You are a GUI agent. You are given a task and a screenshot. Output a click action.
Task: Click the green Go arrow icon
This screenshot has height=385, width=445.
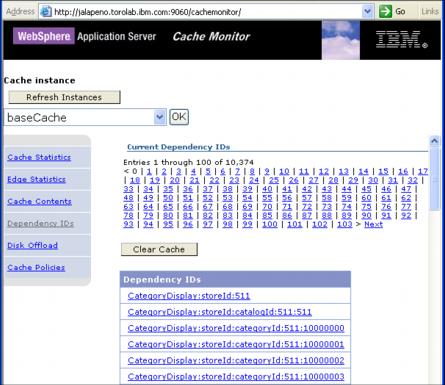pyautogui.click(x=385, y=12)
